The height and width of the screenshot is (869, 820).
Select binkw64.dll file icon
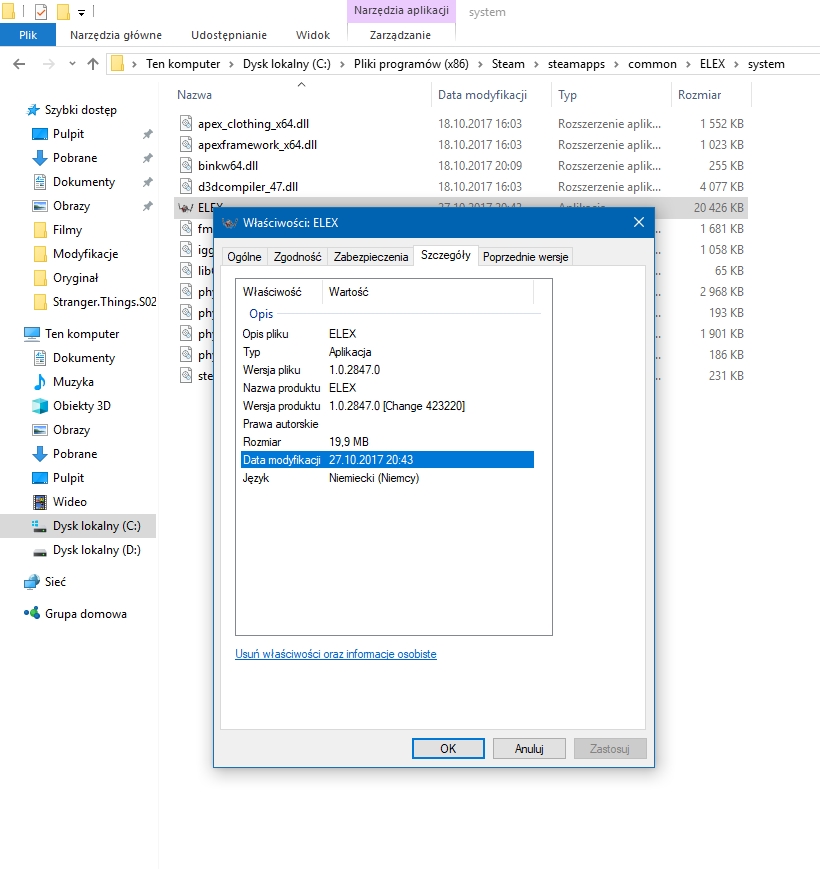pyautogui.click(x=186, y=166)
